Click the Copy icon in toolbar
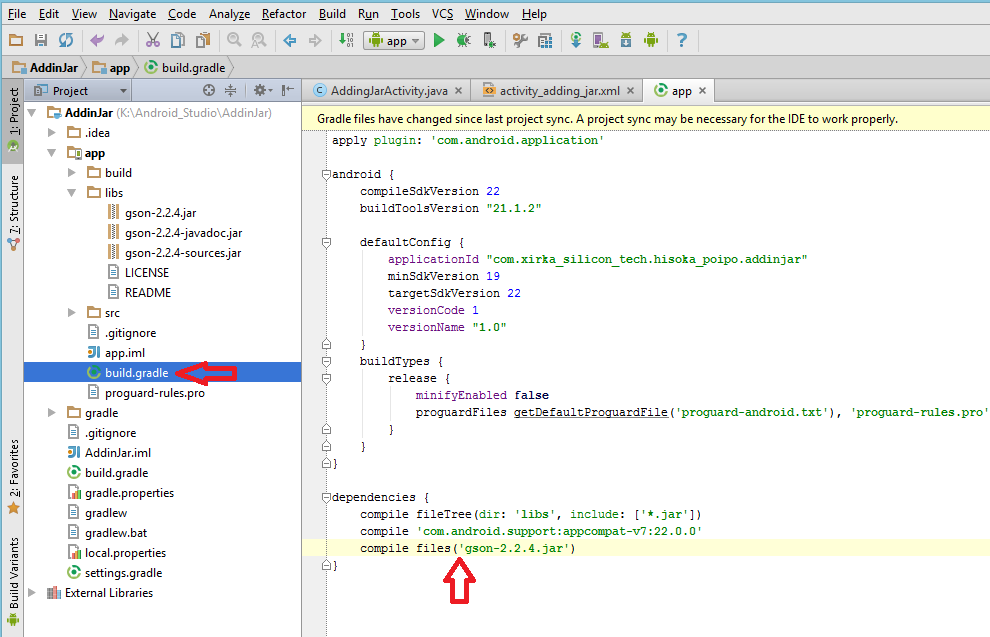This screenshot has height=637, width=990. [178, 40]
